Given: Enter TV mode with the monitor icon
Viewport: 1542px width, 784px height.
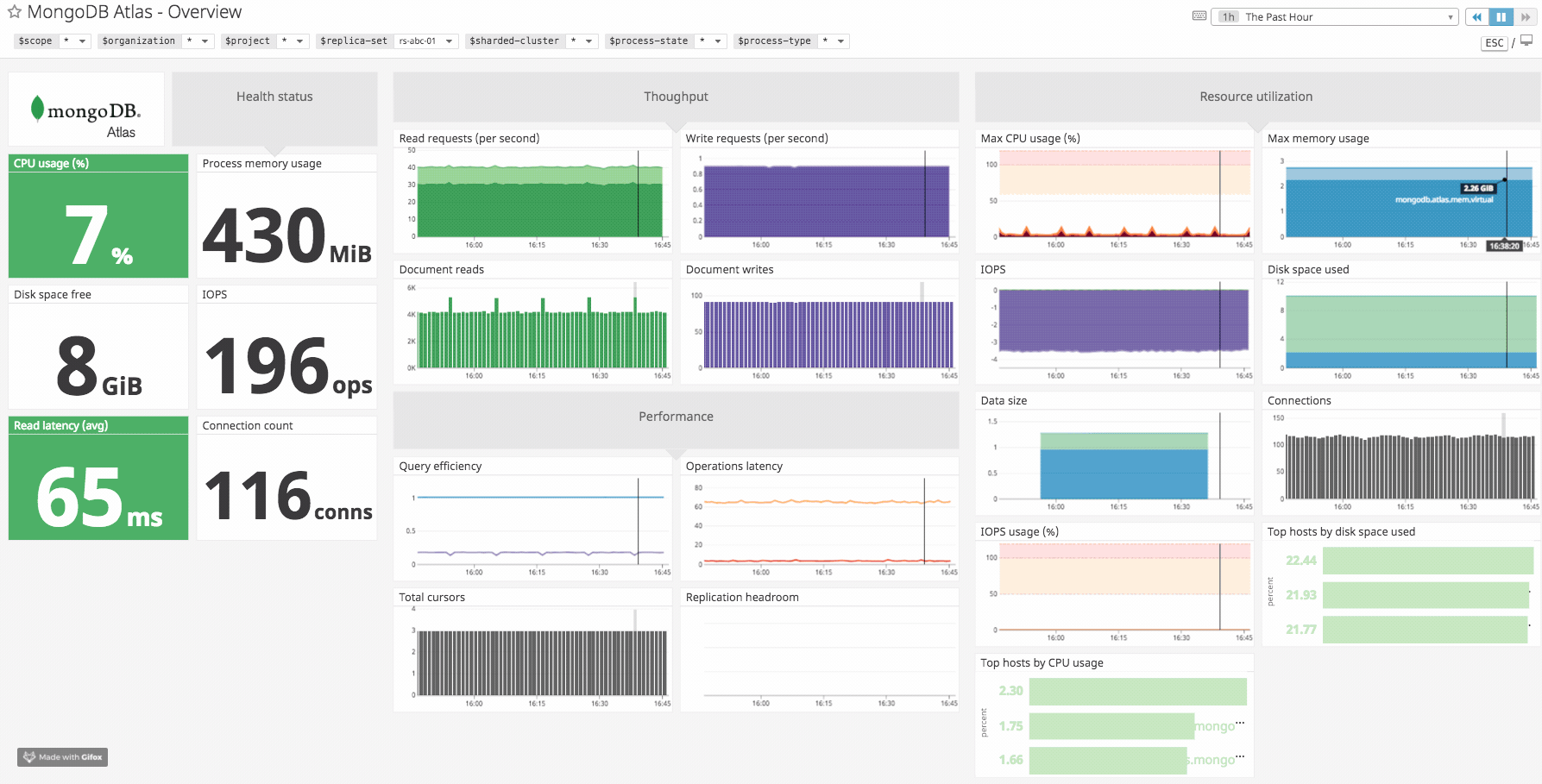Looking at the screenshot, I should [x=1523, y=42].
